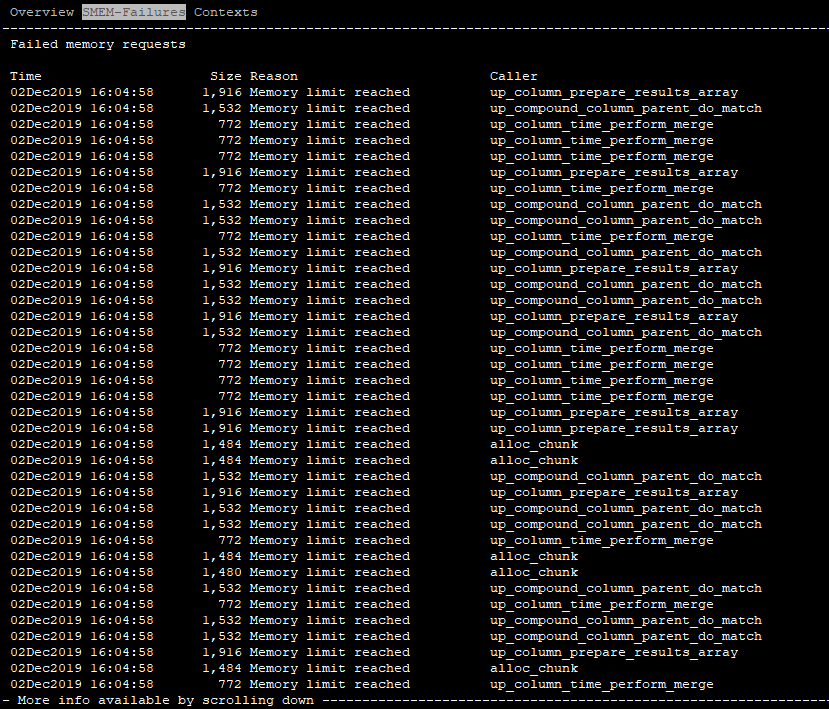
Task: Click the Size column header
Action: pyautogui.click(x=226, y=76)
